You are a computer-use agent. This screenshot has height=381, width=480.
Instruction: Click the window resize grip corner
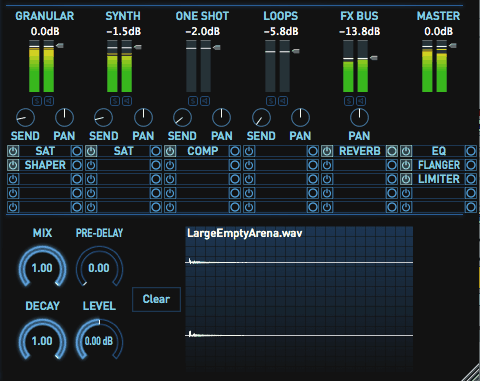(x=472, y=373)
